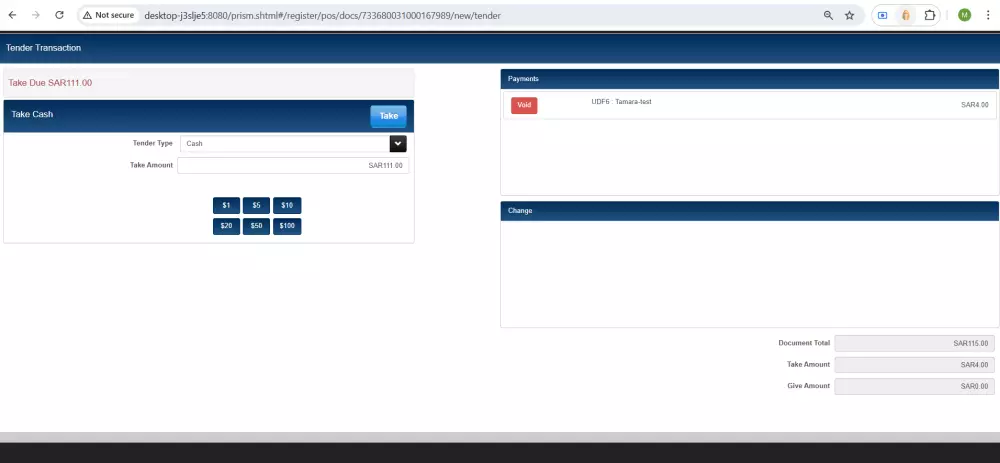This screenshot has height=463, width=1000.
Task: Click Give Amount SAR0.00 field
Action: point(914,386)
